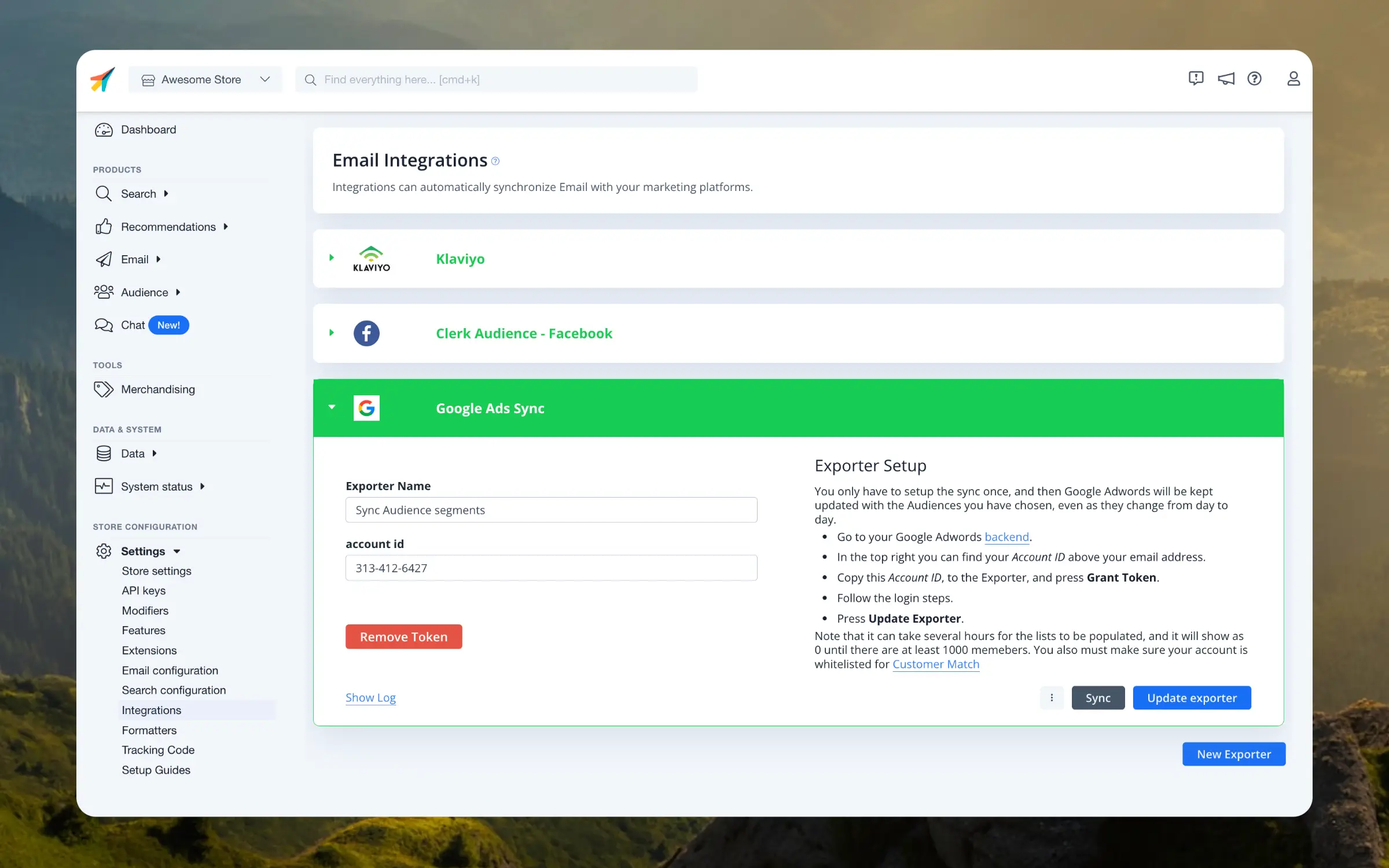Click the Email navigation icon

point(103,259)
